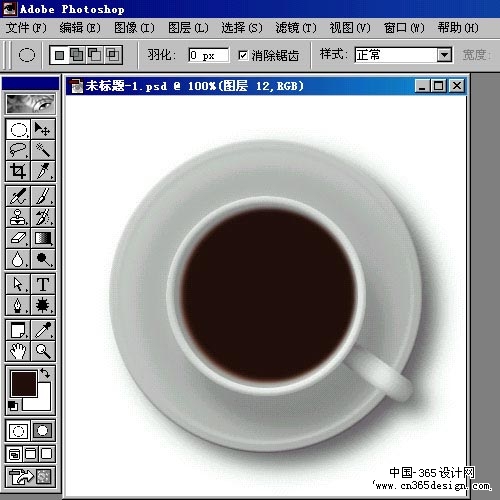Click the Intersect with selection button
Viewport: 500px width, 500px height.
(113, 55)
